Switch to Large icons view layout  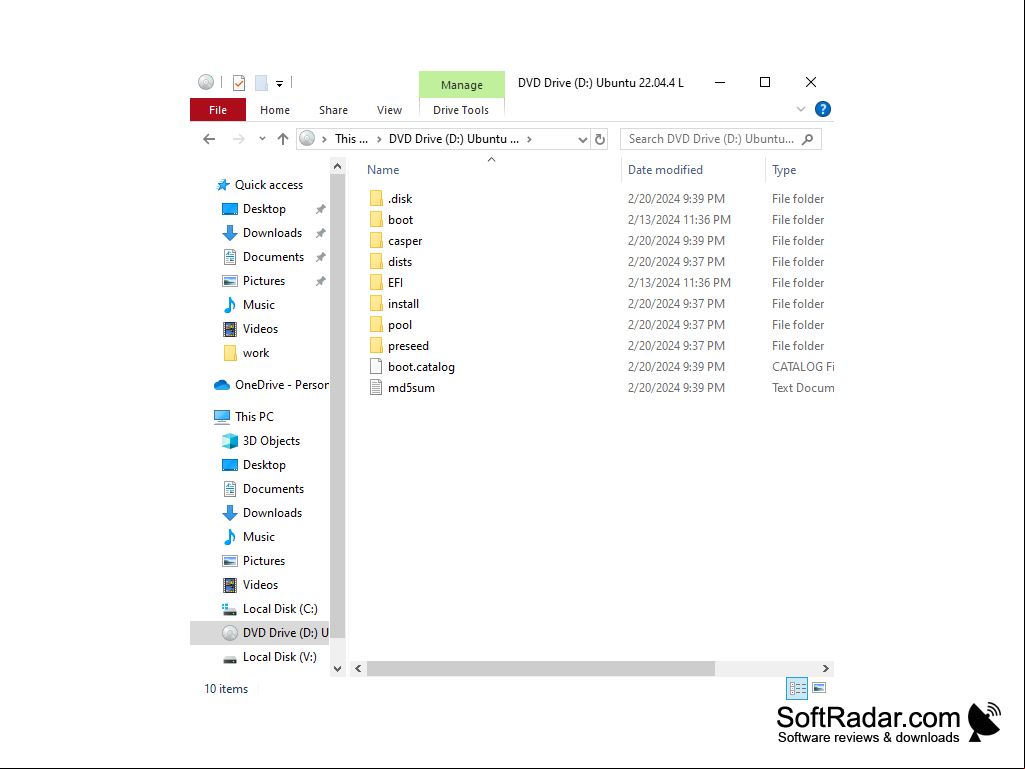pos(819,688)
